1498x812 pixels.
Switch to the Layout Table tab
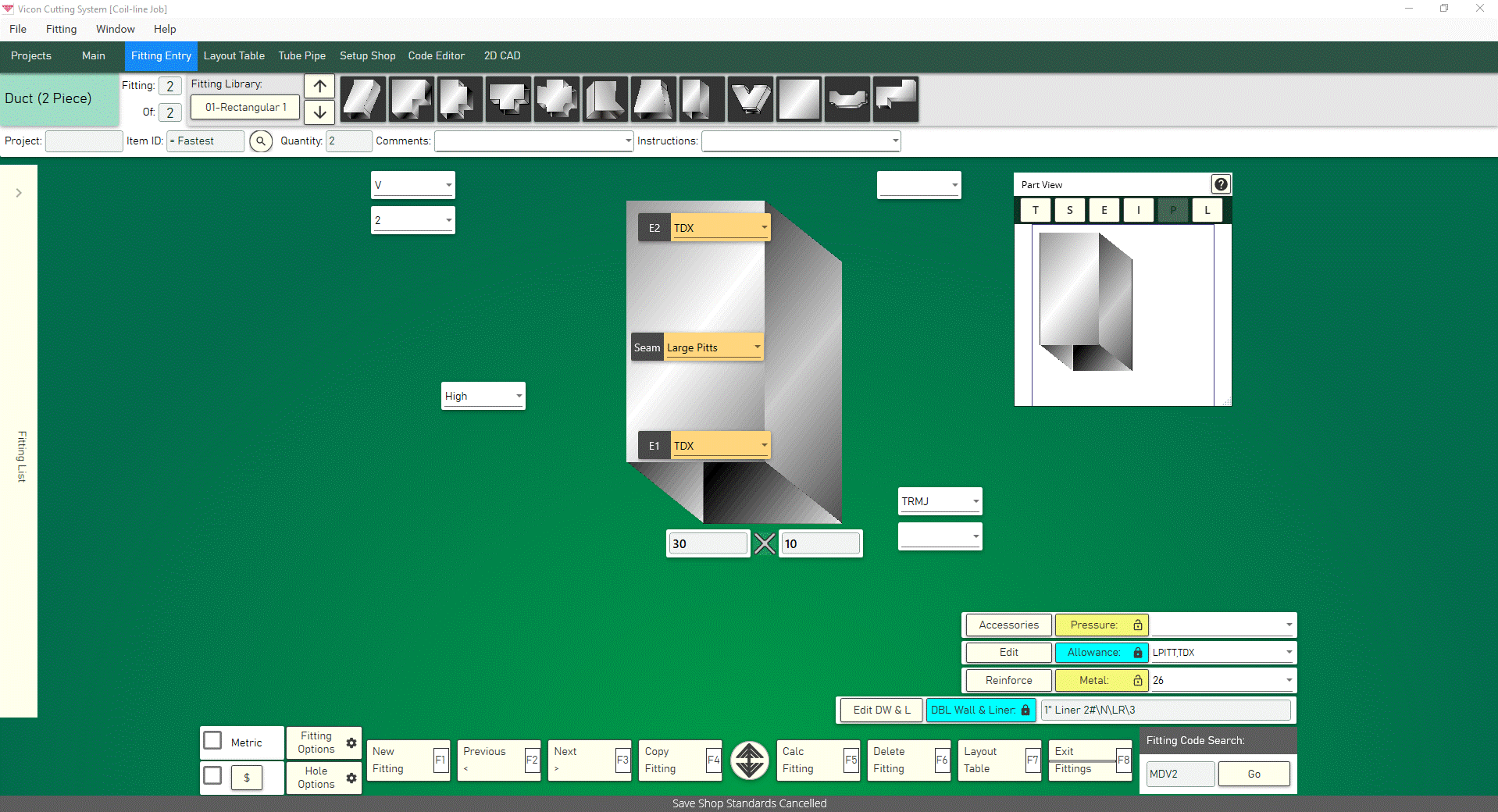coord(234,56)
